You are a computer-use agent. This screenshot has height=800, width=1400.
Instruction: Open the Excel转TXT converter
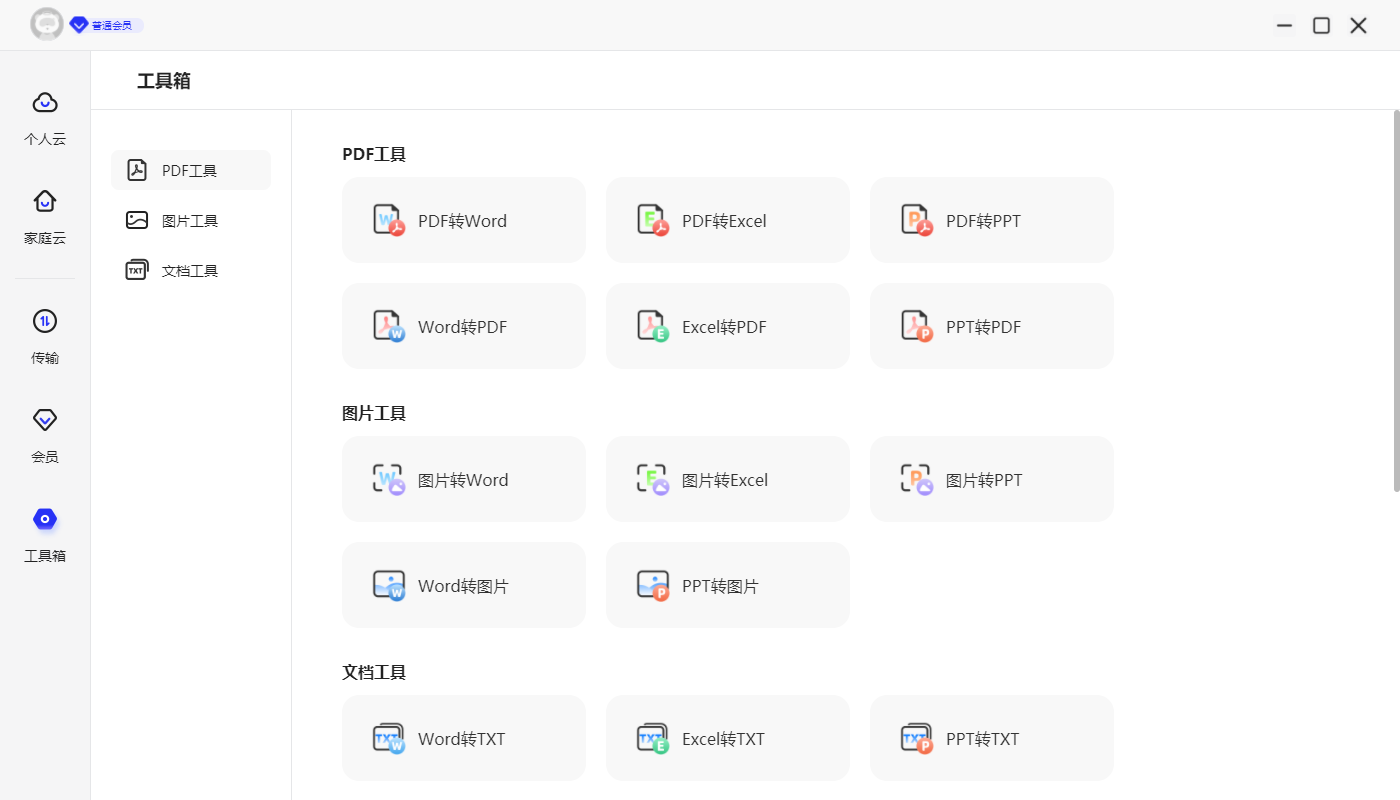point(727,738)
